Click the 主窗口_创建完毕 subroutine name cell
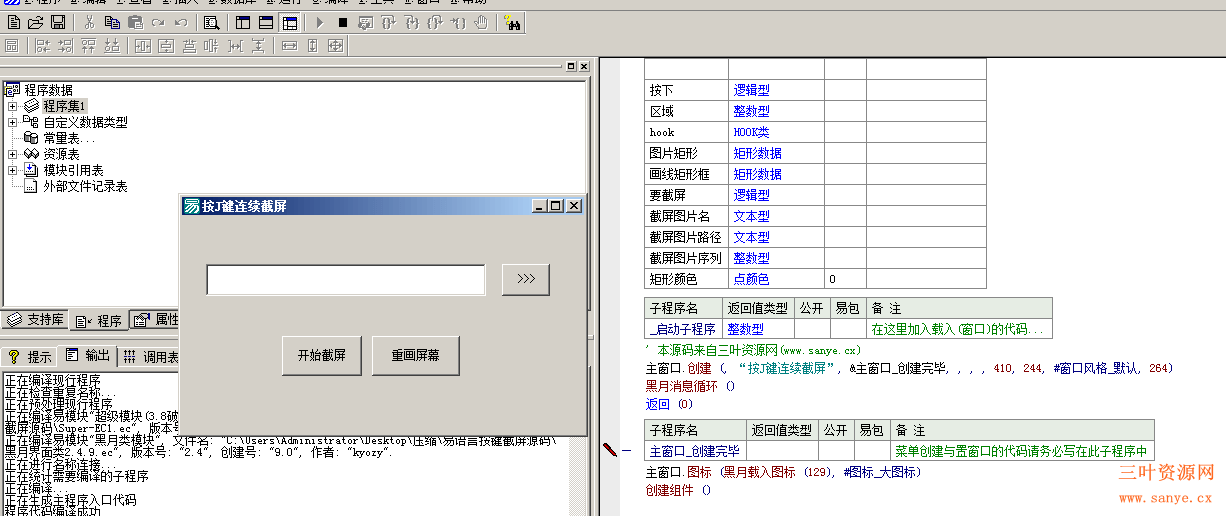Viewport: 1226px width, 516px height. tap(695, 451)
